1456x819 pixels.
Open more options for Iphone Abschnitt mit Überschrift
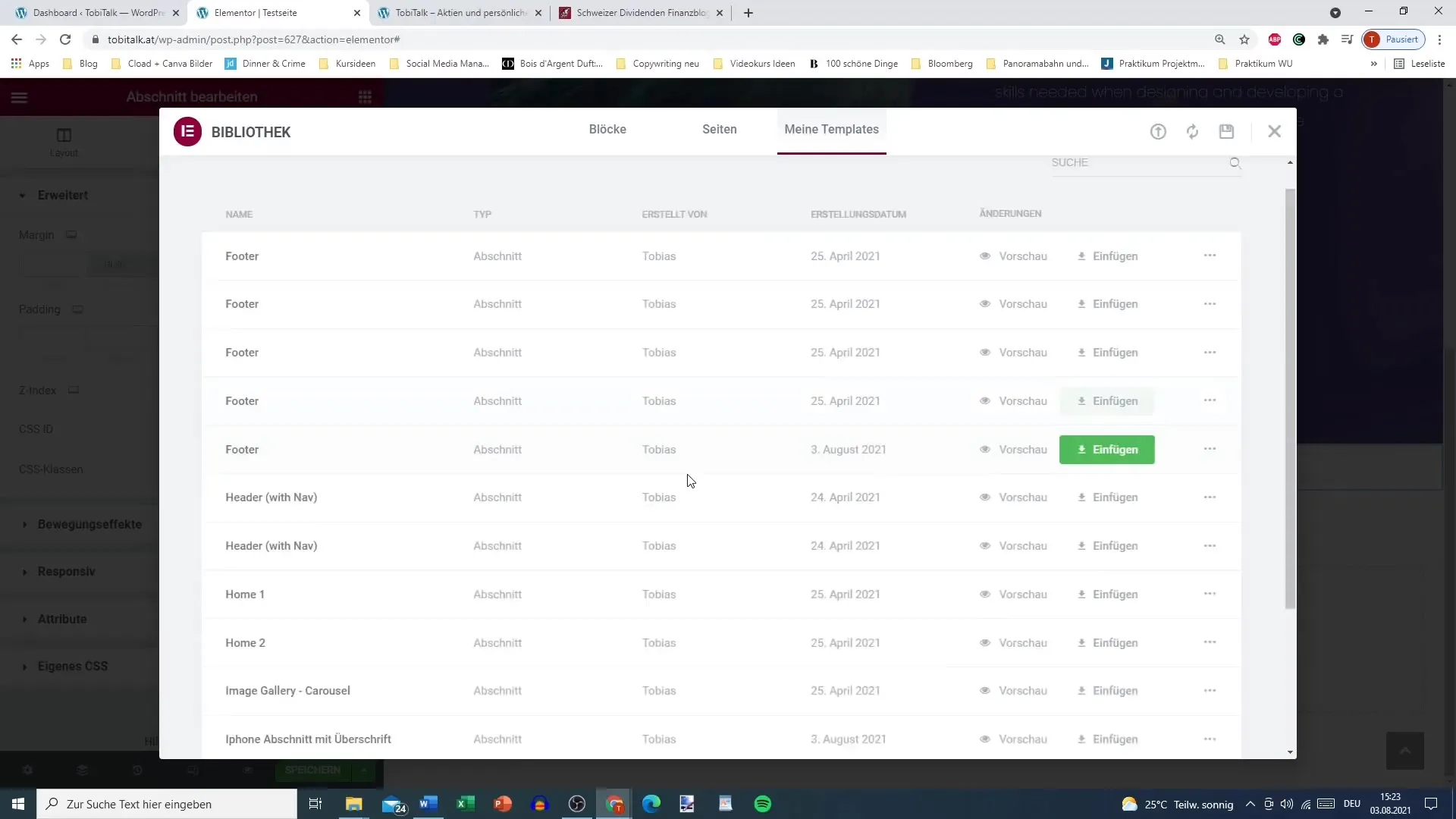pos(1210,739)
